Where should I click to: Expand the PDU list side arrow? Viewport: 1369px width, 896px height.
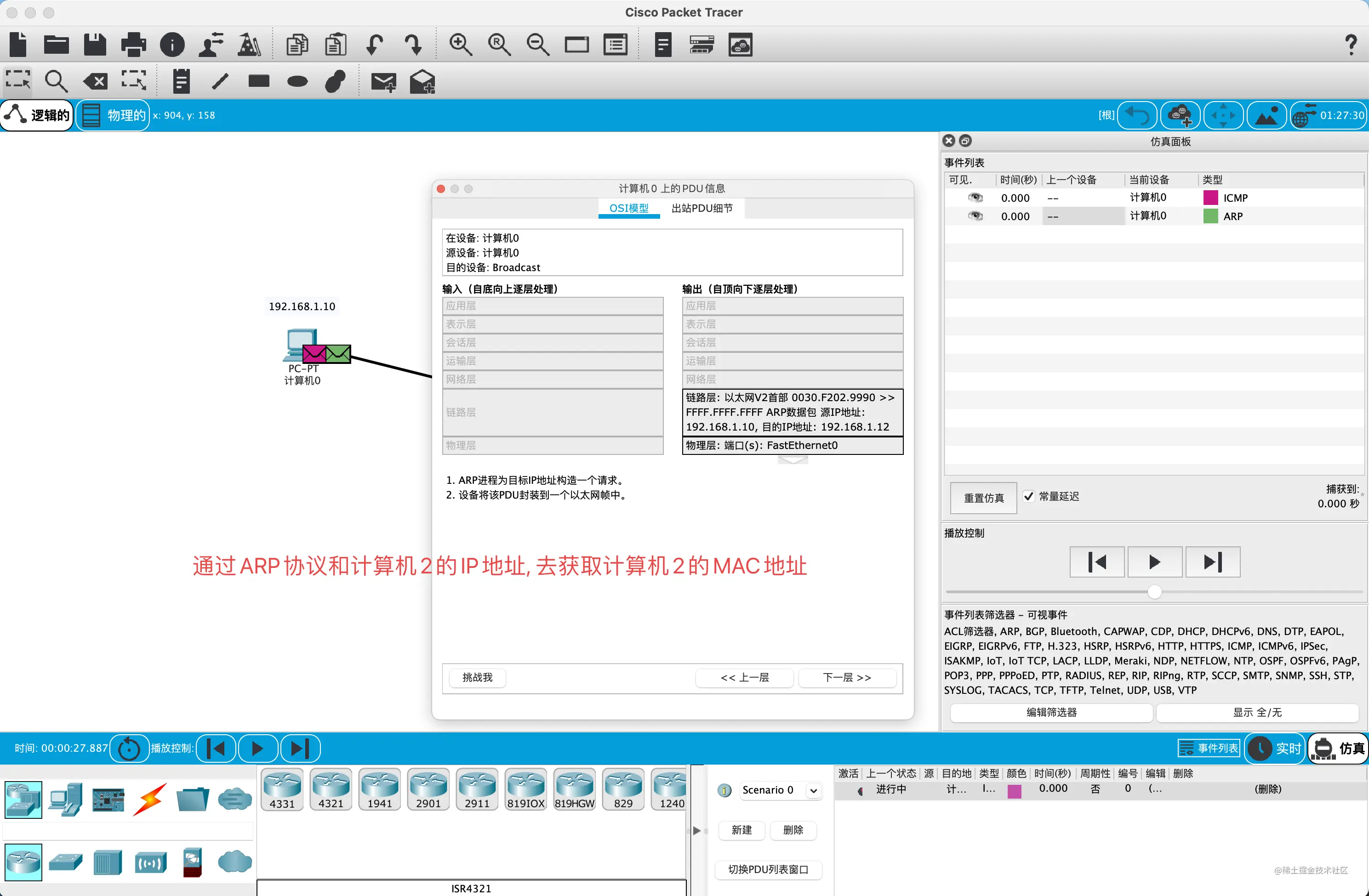pos(696,830)
